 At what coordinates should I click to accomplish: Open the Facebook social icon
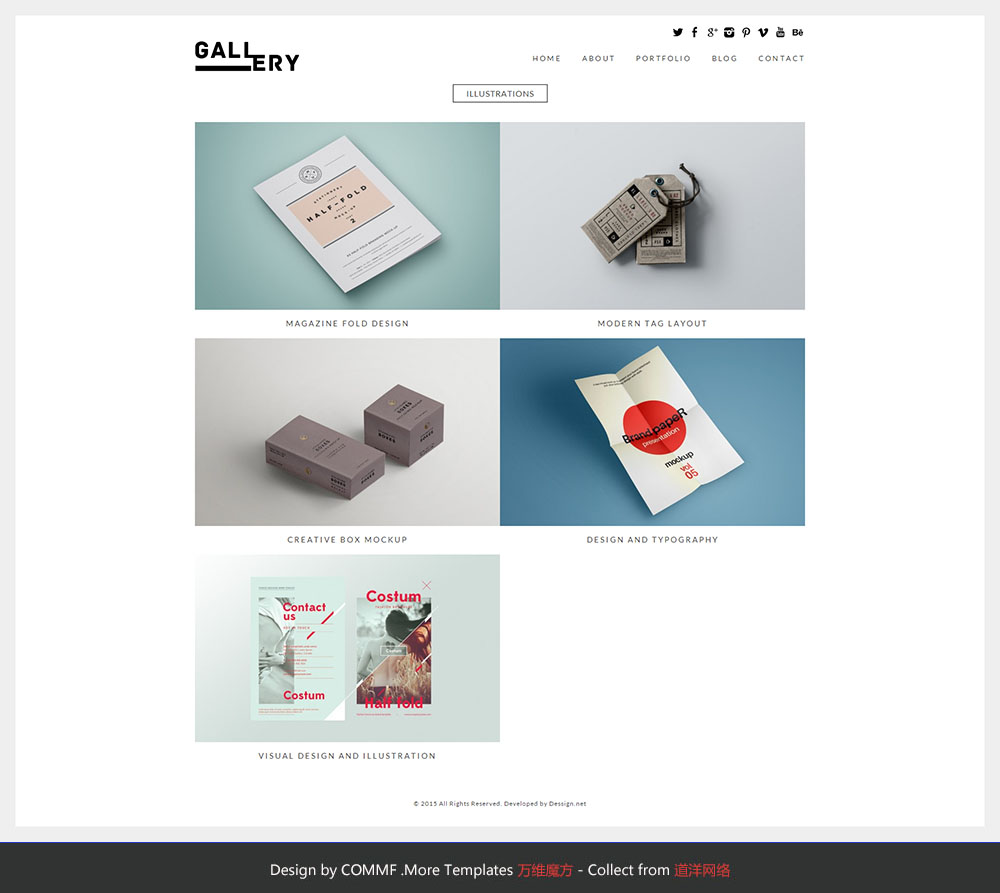coord(695,33)
